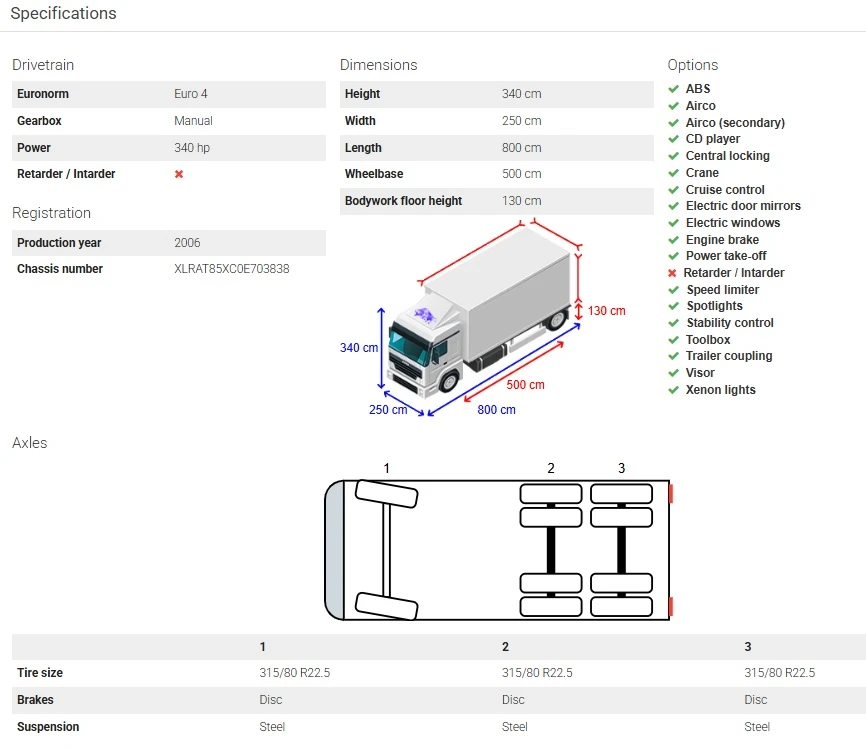Click the Euro 4 Euronorm value
The height and width of the screenshot is (750, 866).
(191, 94)
